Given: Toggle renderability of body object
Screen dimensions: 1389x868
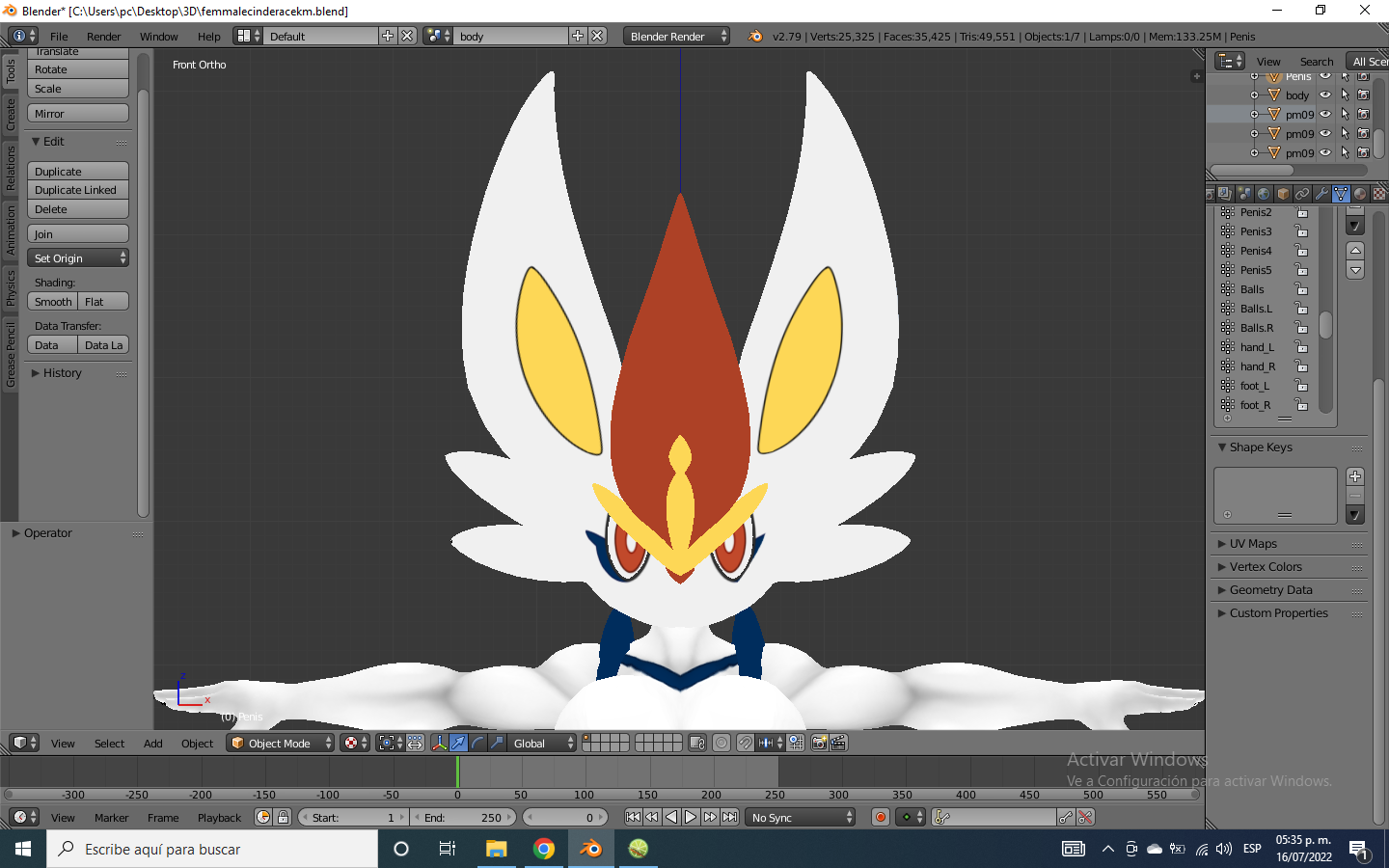Looking at the screenshot, I should tap(1363, 95).
